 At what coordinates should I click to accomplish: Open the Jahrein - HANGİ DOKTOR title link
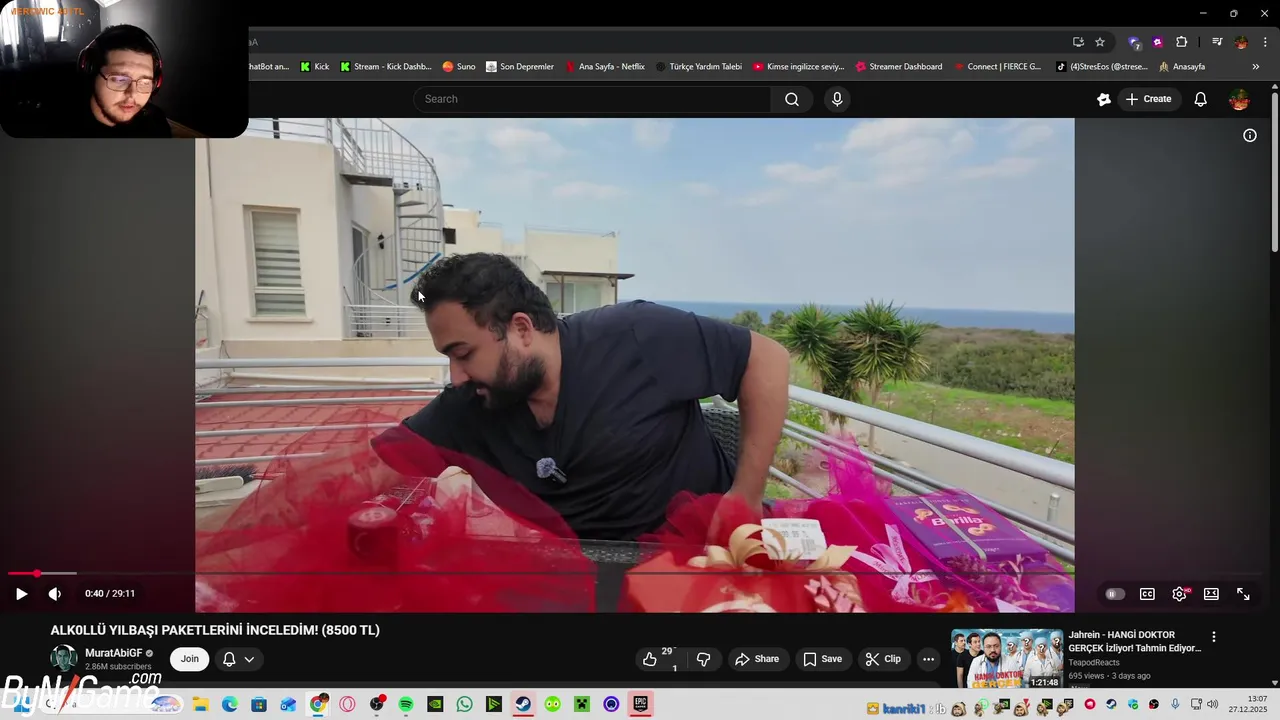[1135, 641]
